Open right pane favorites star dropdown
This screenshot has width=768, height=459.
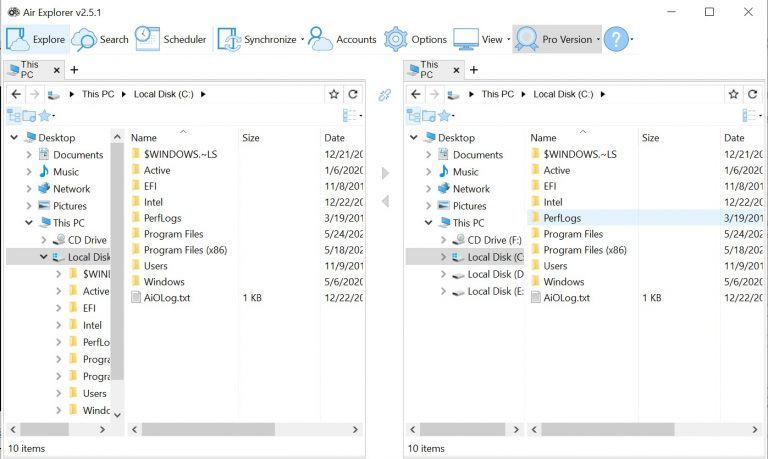click(446, 116)
